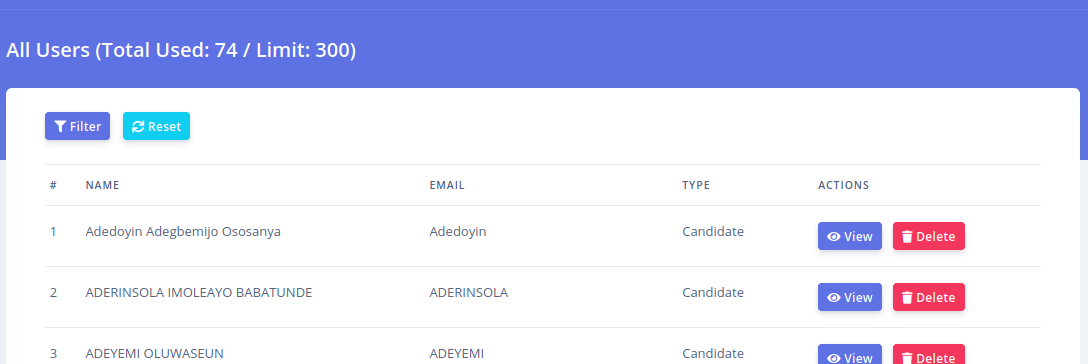
Task: Click the # column header
Action: (53, 185)
